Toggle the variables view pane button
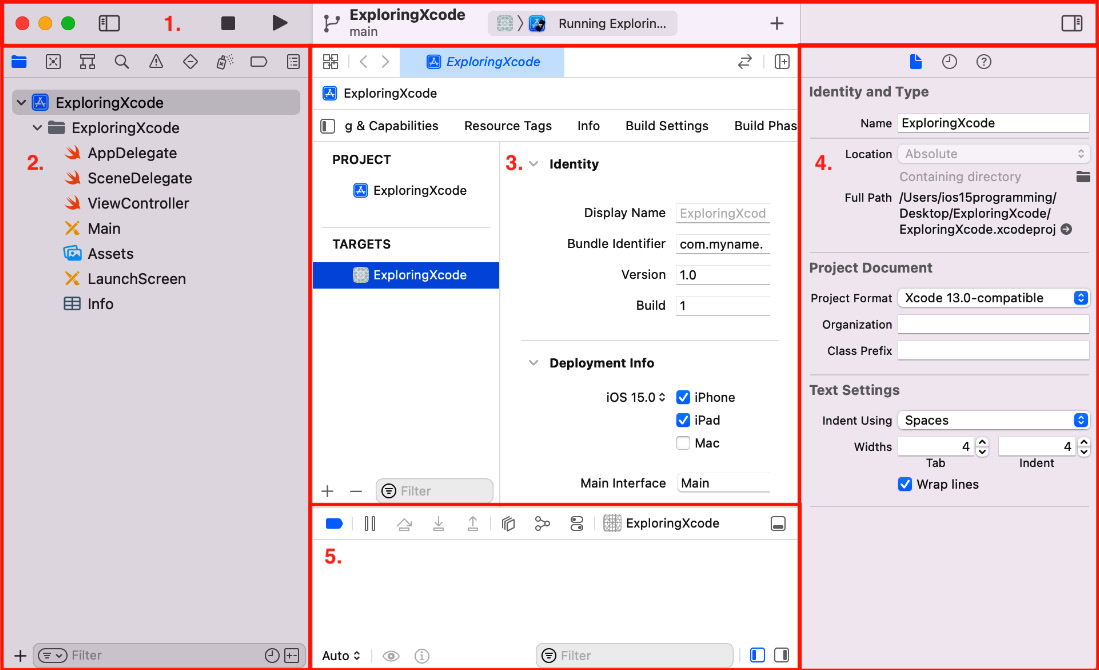Image resolution: width=1099 pixels, height=670 pixels. [x=758, y=655]
